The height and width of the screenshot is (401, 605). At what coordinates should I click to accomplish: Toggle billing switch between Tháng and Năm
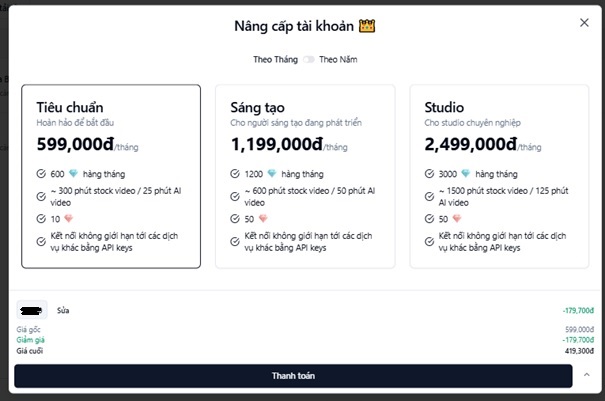(x=309, y=59)
